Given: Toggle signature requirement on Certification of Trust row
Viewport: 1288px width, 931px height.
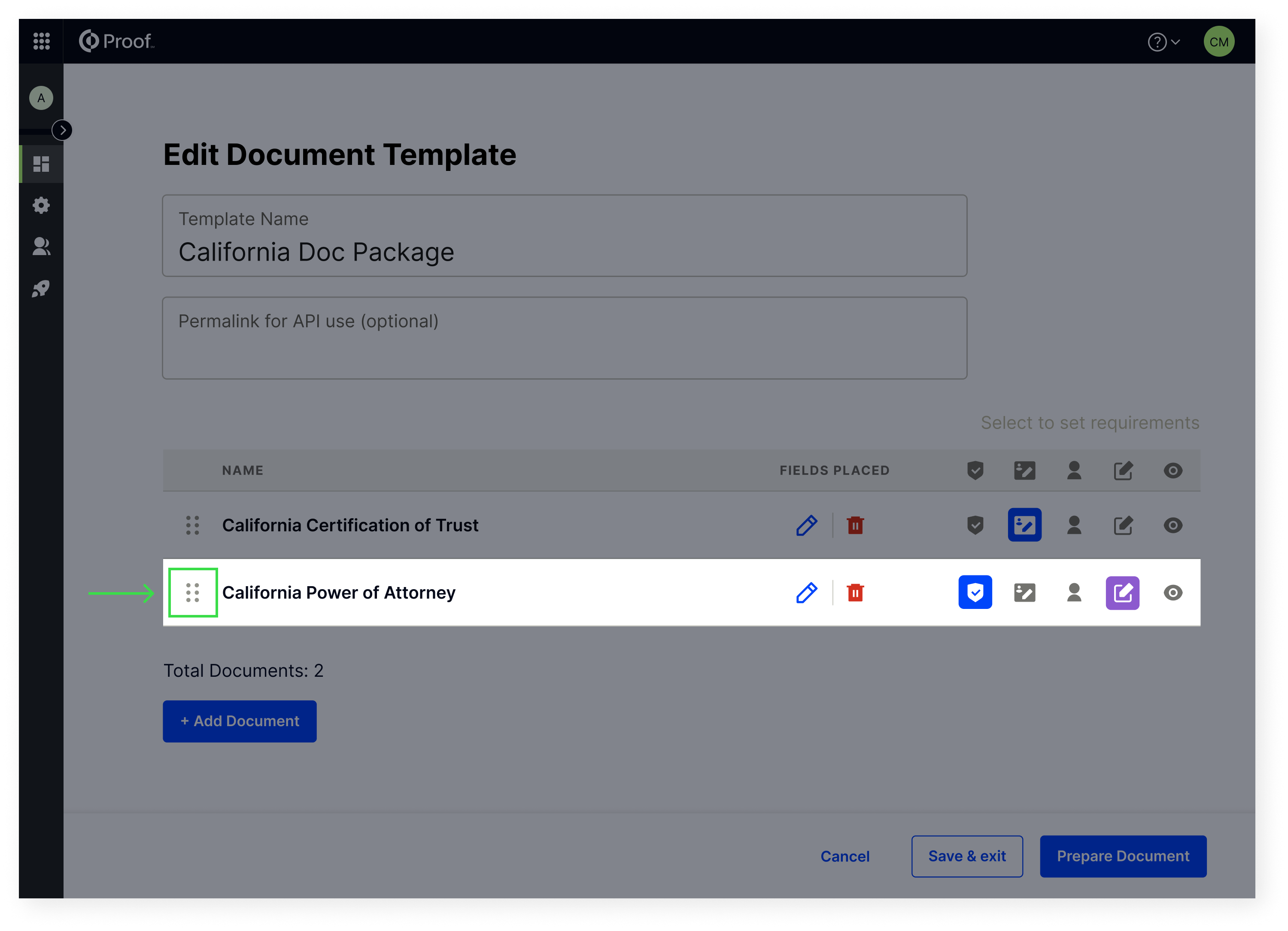Looking at the screenshot, I should [1024, 525].
